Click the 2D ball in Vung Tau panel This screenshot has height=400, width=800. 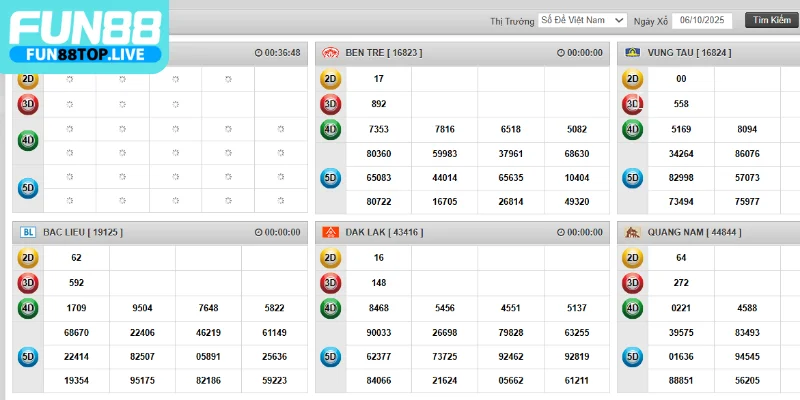point(633,79)
